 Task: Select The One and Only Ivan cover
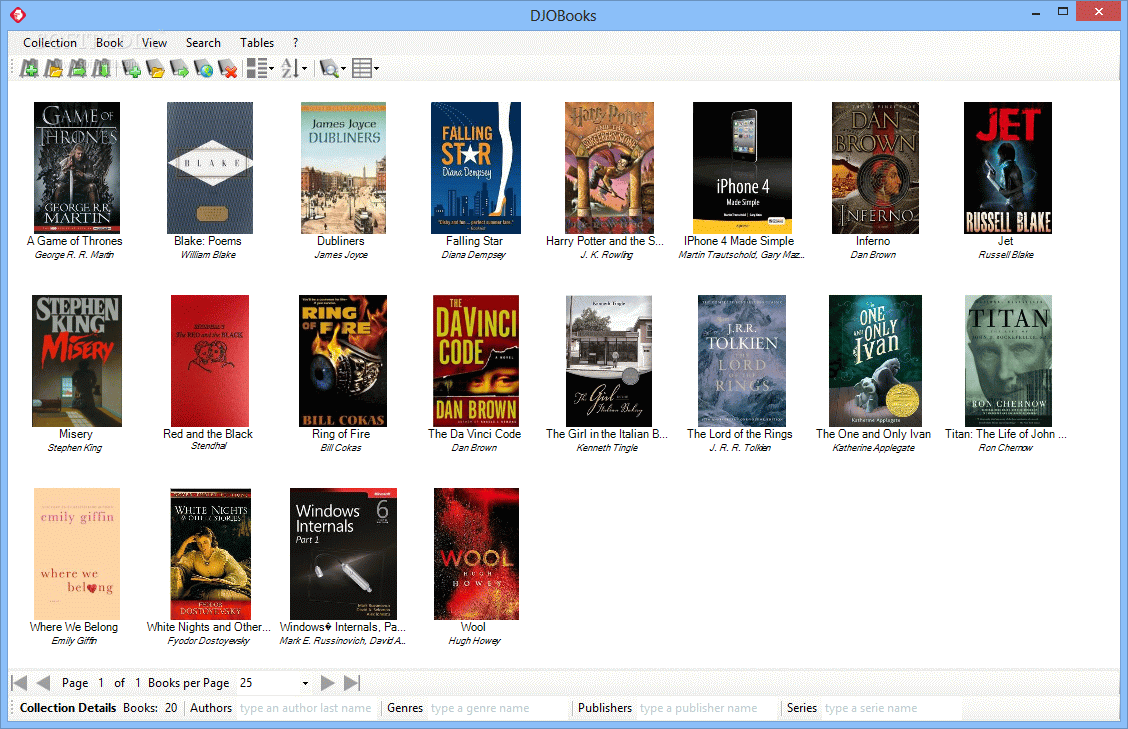point(875,361)
